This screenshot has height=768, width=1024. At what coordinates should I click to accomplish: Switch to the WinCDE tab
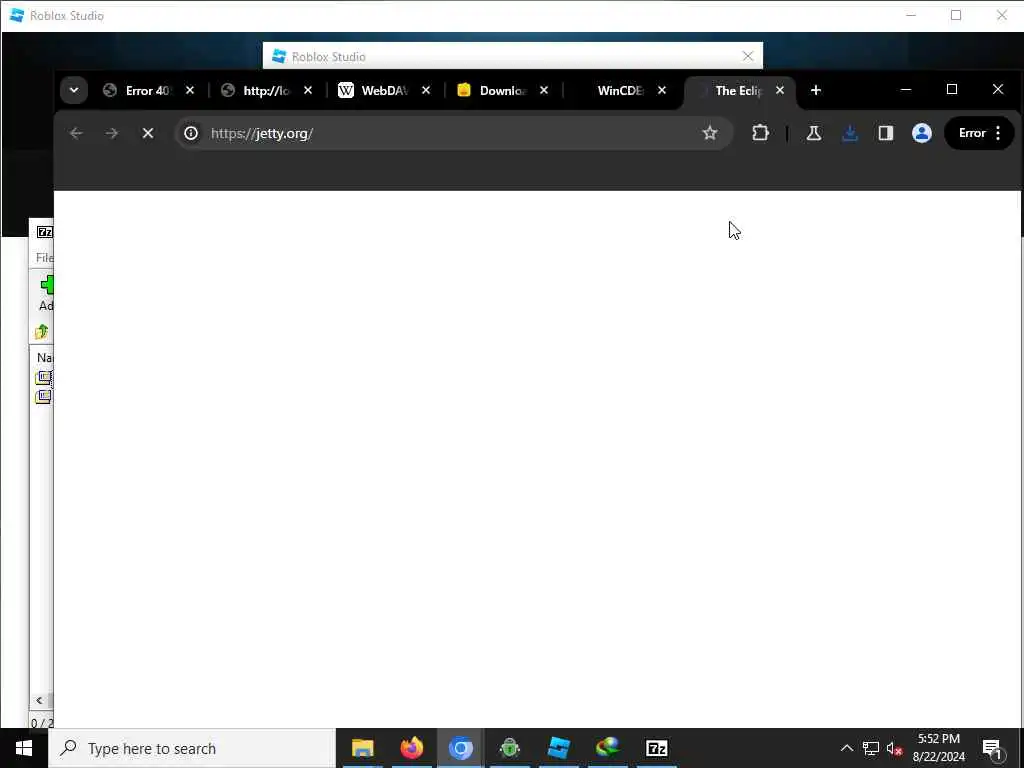[621, 90]
